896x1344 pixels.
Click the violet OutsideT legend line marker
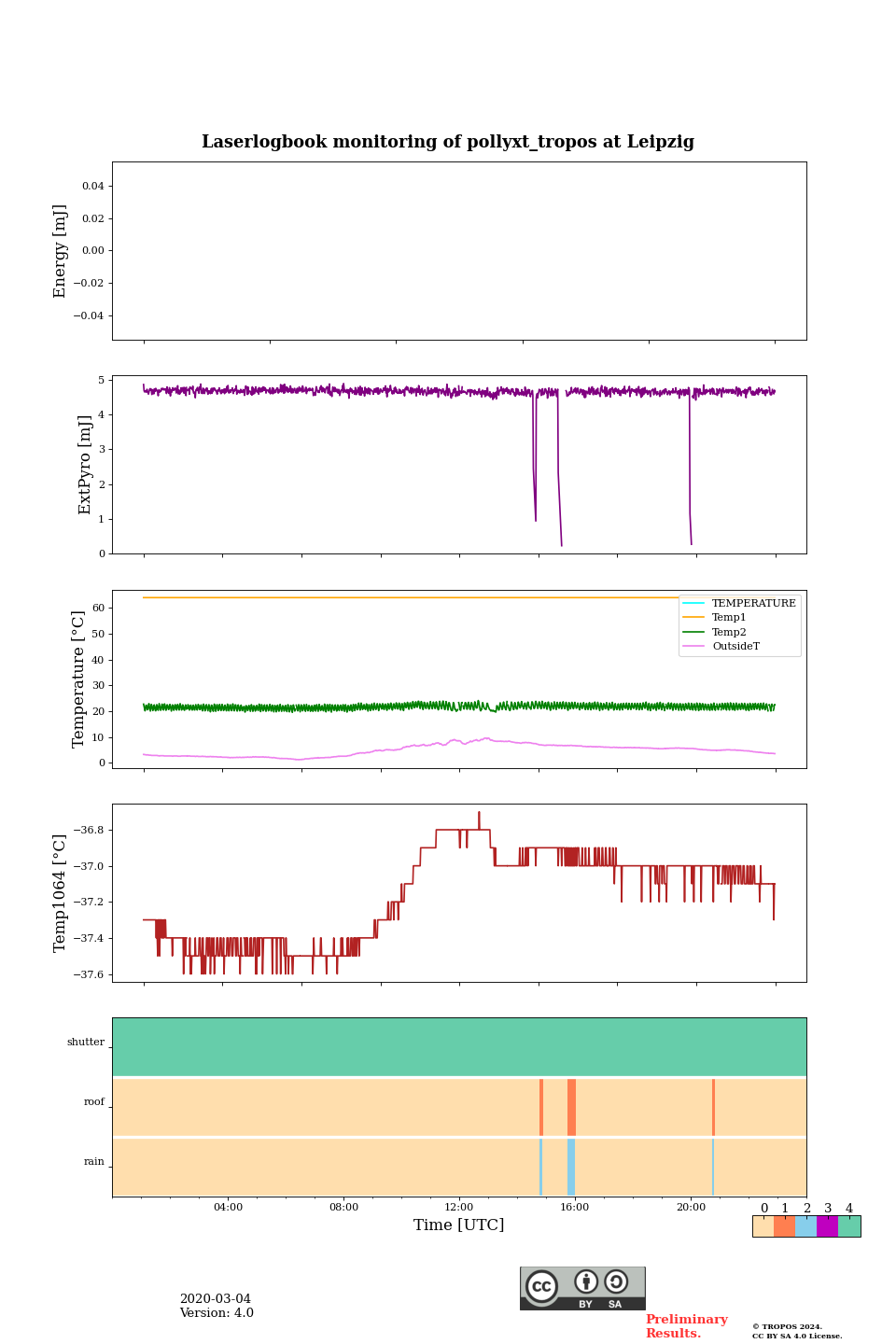(x=695, y=647)
